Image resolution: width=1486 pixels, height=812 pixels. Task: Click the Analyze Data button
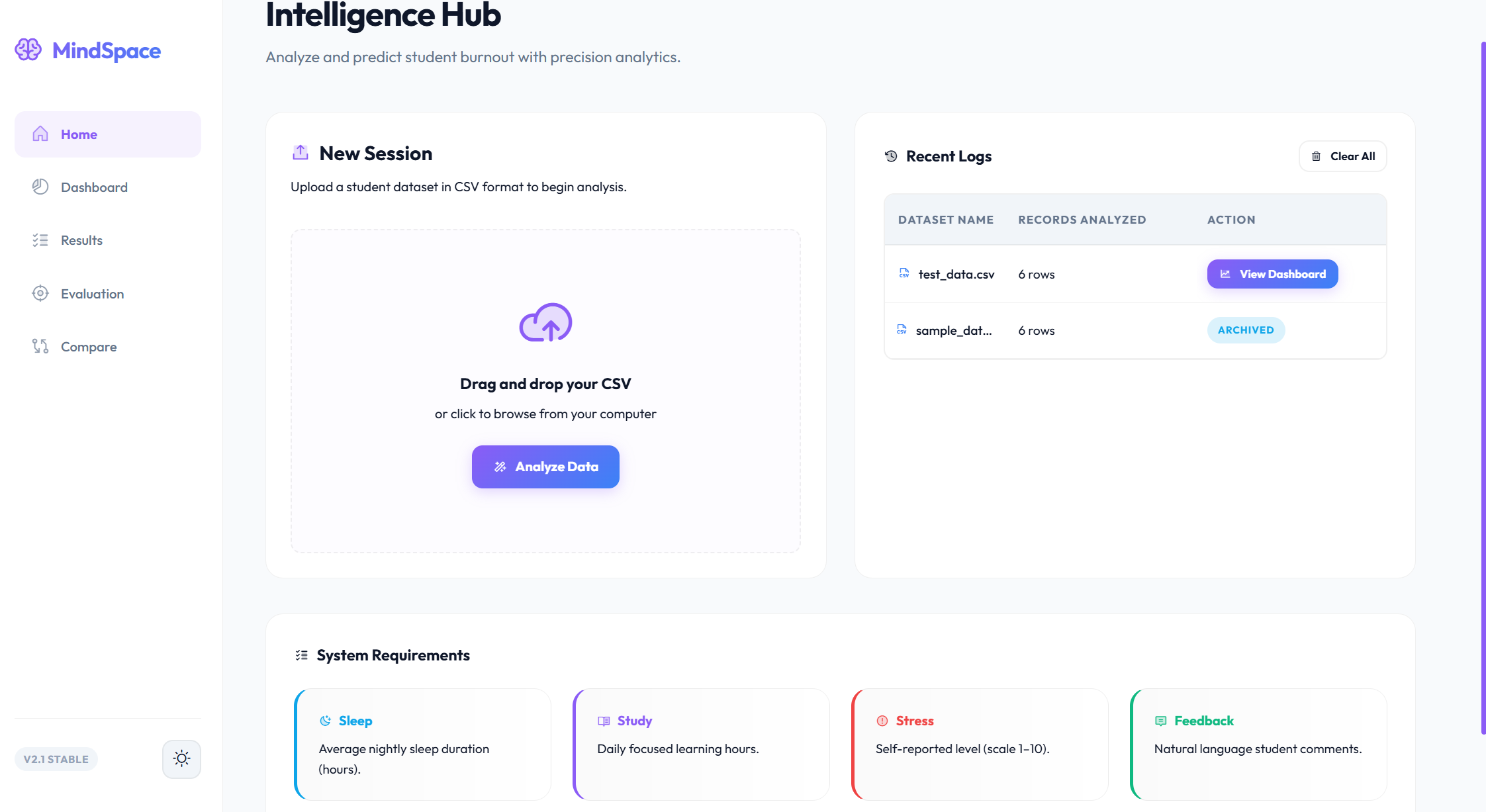tap(545, 467)
